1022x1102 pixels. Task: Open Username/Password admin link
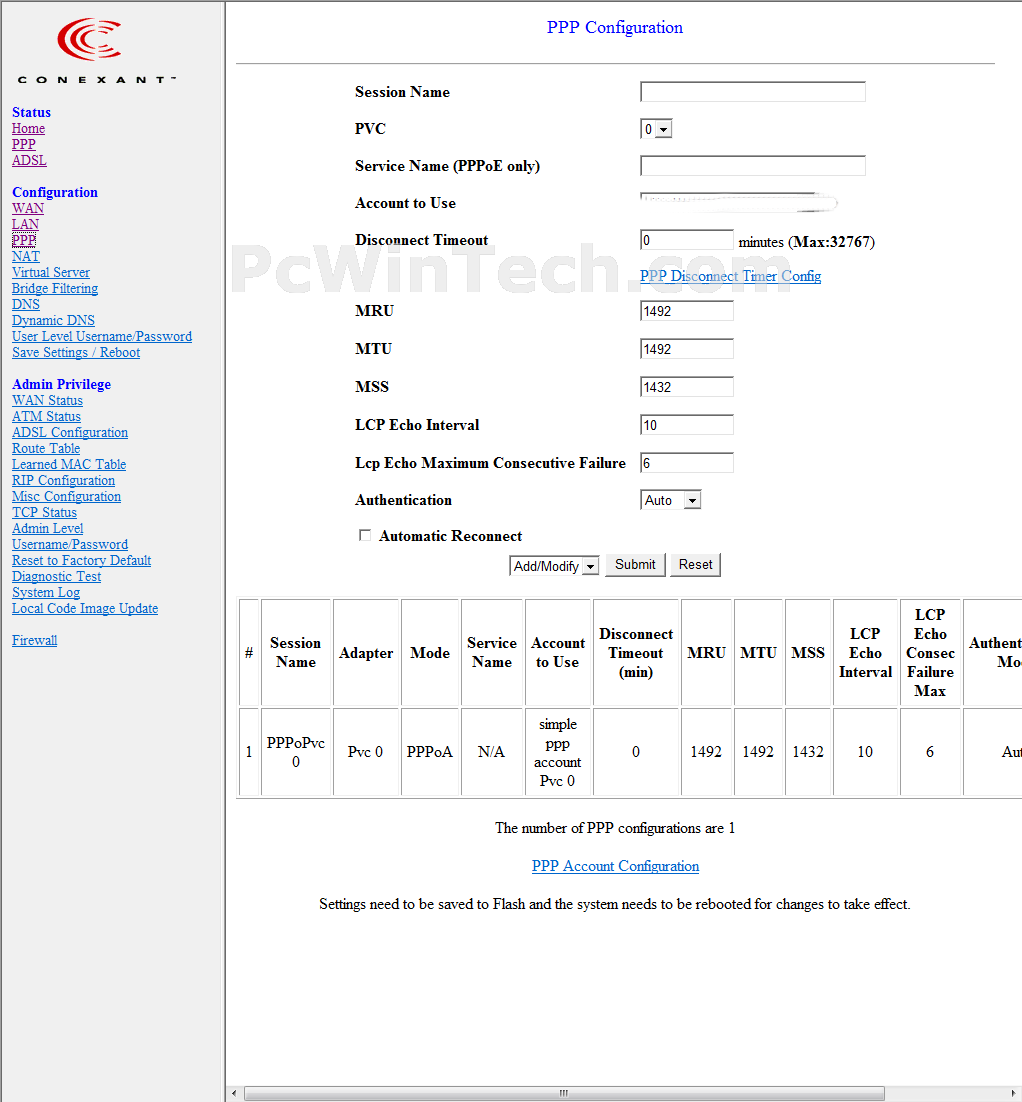coord(70,545)
